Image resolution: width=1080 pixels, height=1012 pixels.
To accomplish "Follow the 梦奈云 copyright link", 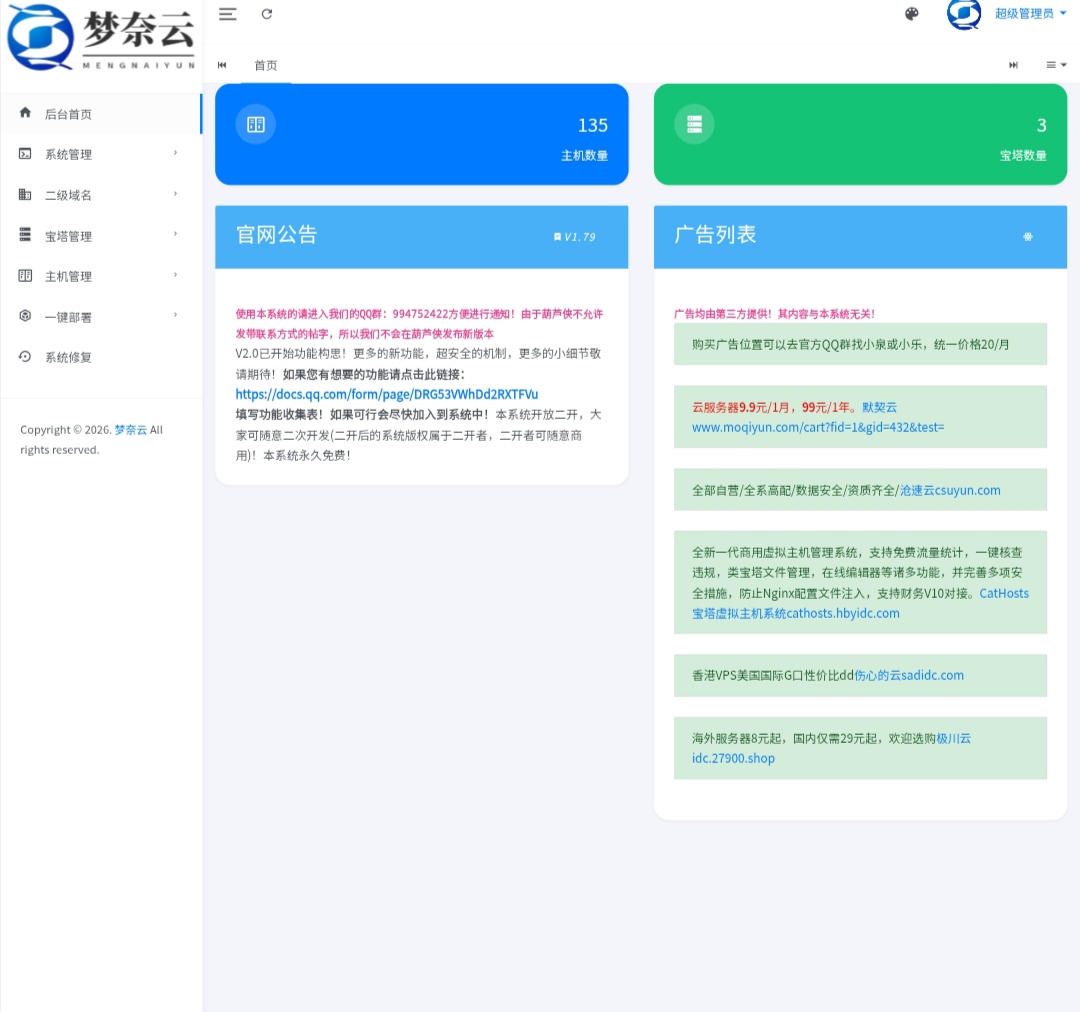I will pos(130,430).
